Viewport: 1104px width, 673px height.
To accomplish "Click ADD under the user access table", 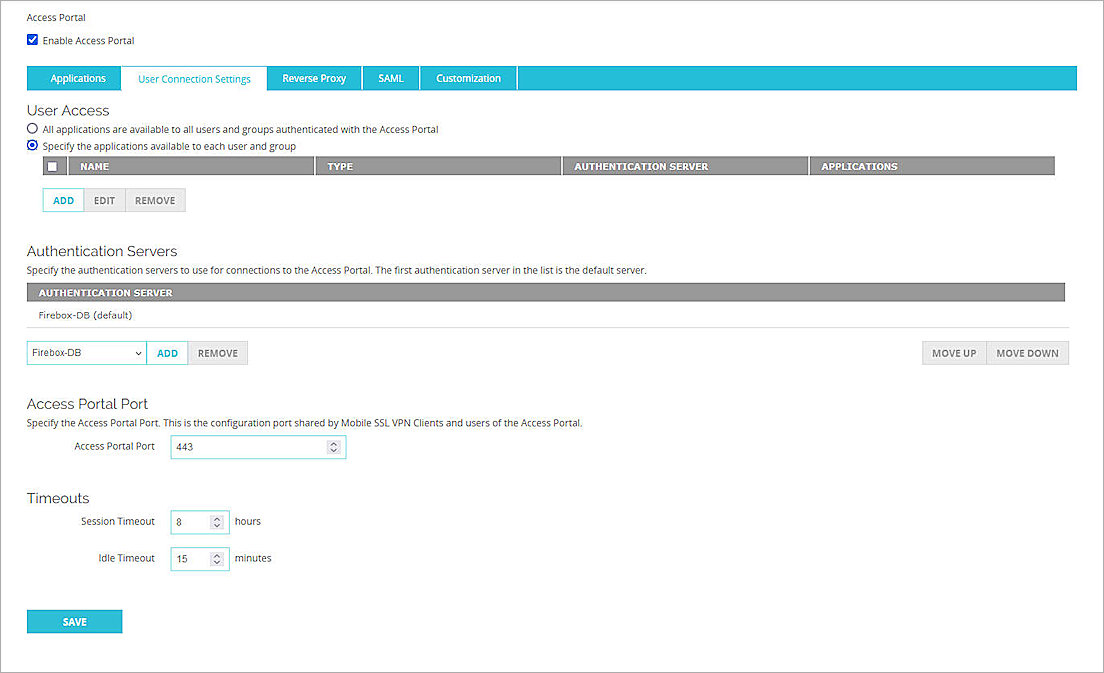I will point(63,200).
